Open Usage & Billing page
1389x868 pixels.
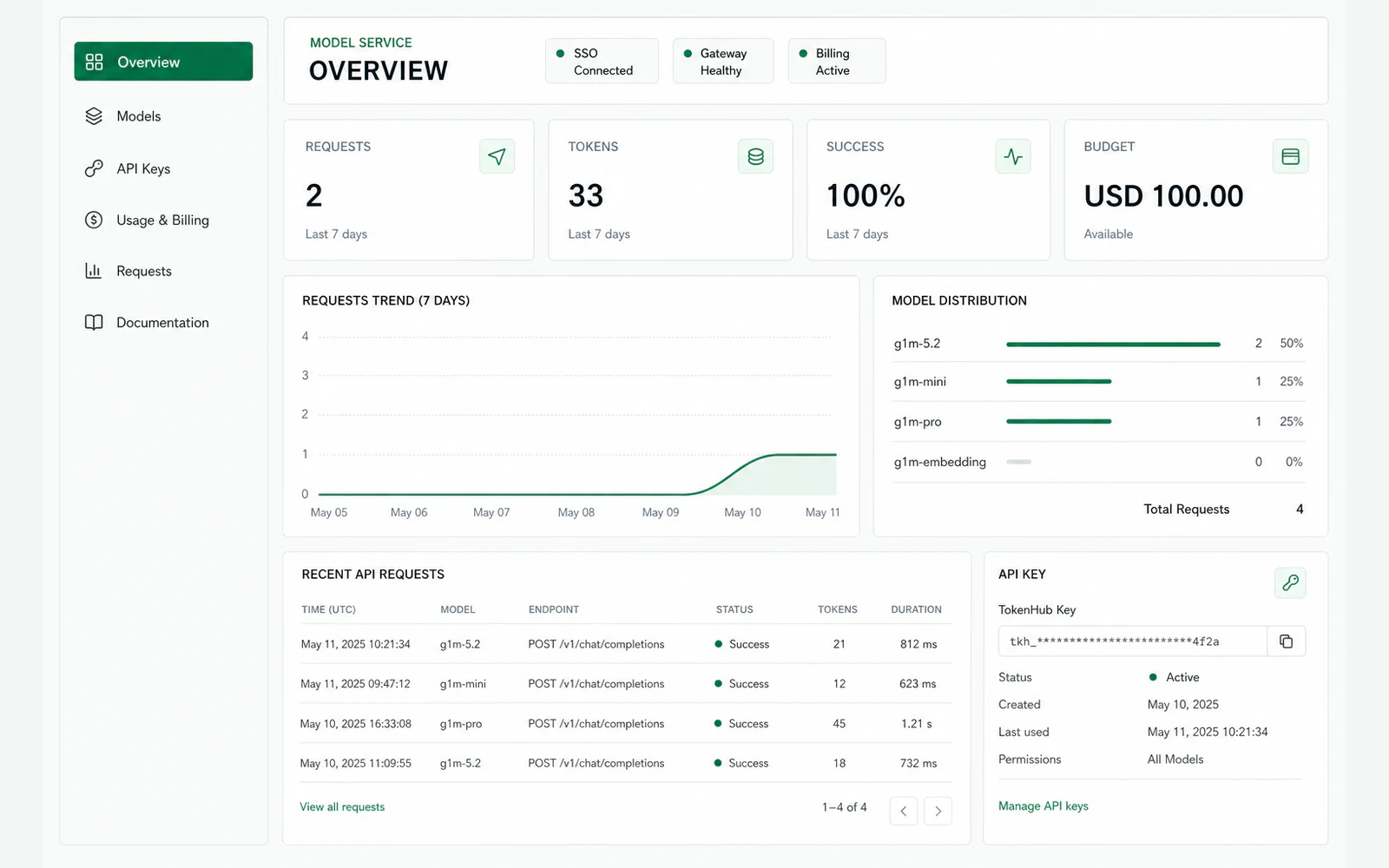click(x=162, y=220)
